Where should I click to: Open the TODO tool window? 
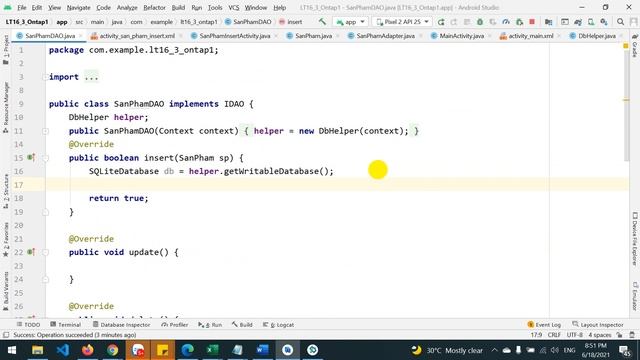(28, 325)
